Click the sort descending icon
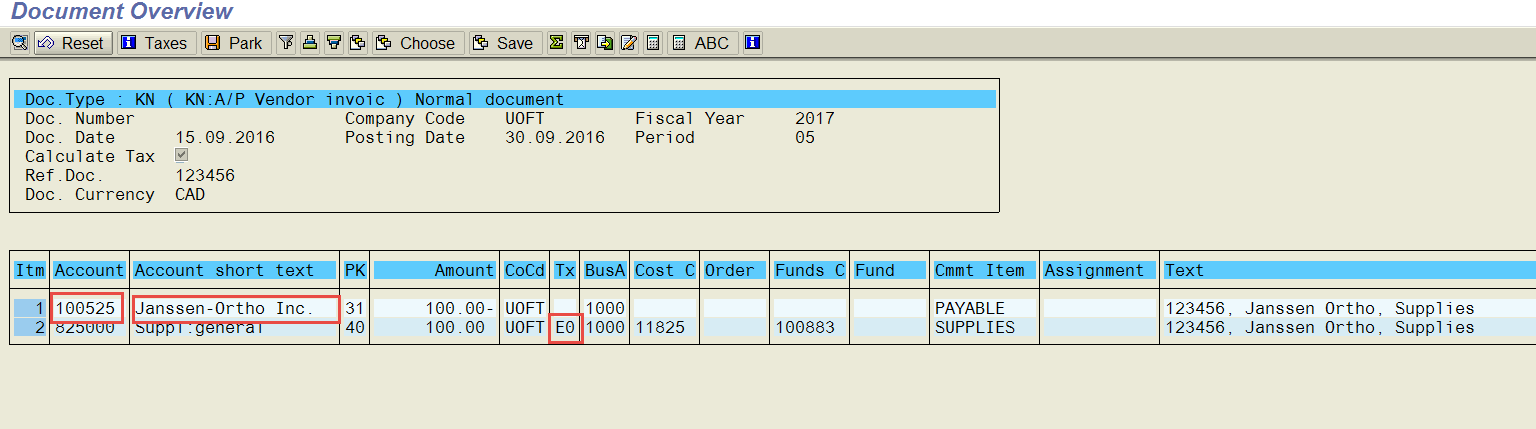 click(x=334, y=43)
